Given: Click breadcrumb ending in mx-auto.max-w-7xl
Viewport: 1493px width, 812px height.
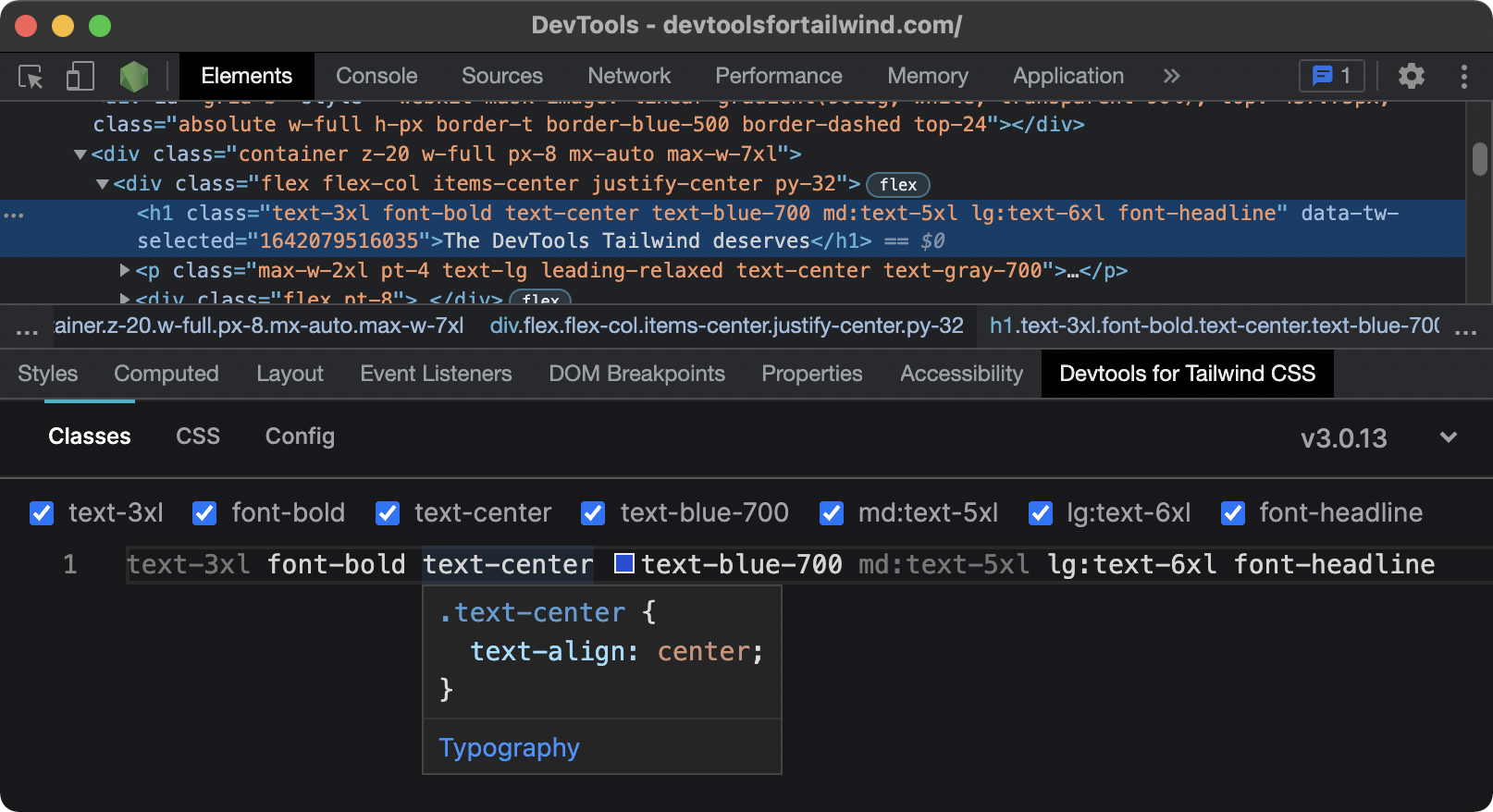Looking at the screenshot, I should coord(259,326).
